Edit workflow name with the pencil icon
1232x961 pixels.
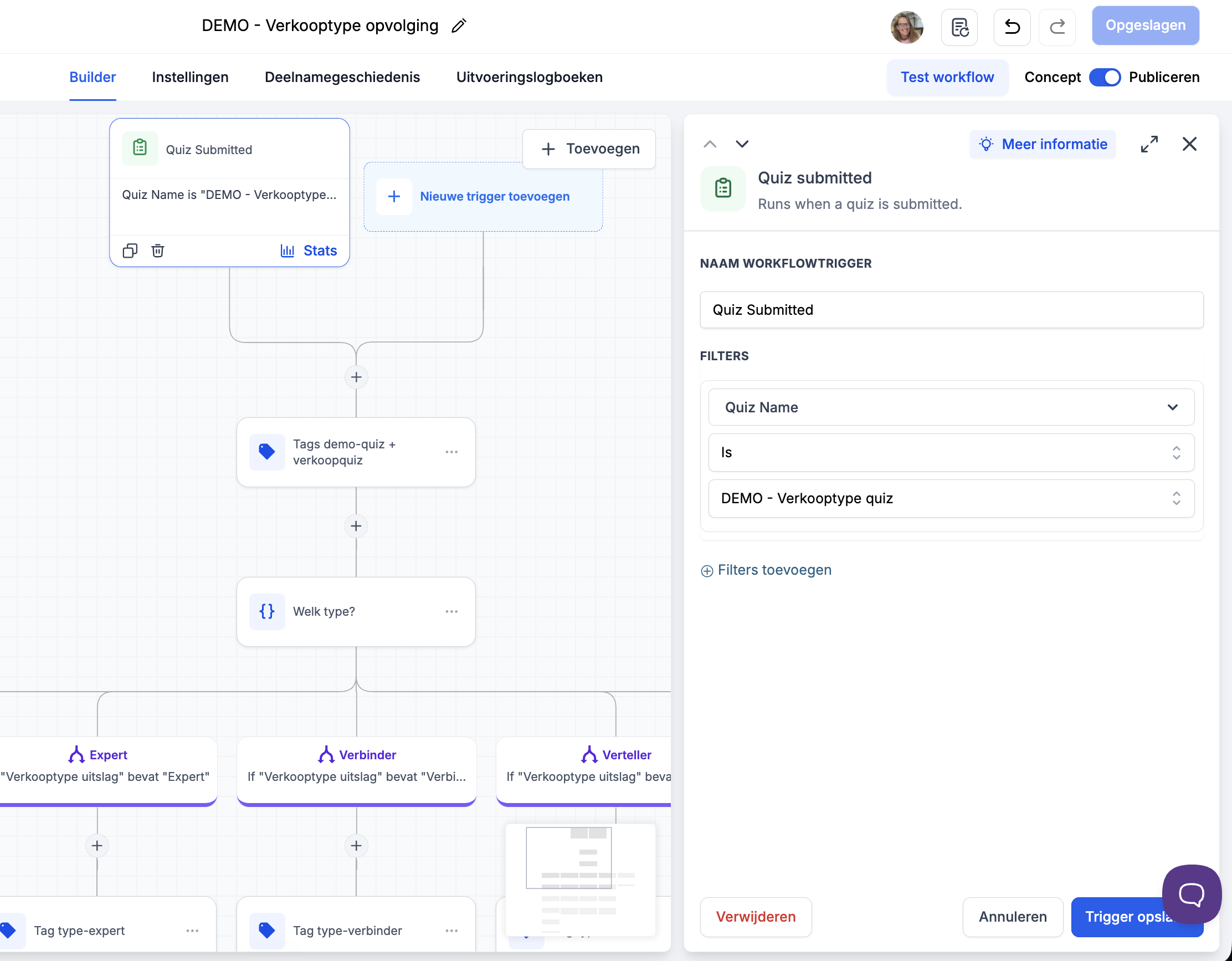click(x=459, y=26)
